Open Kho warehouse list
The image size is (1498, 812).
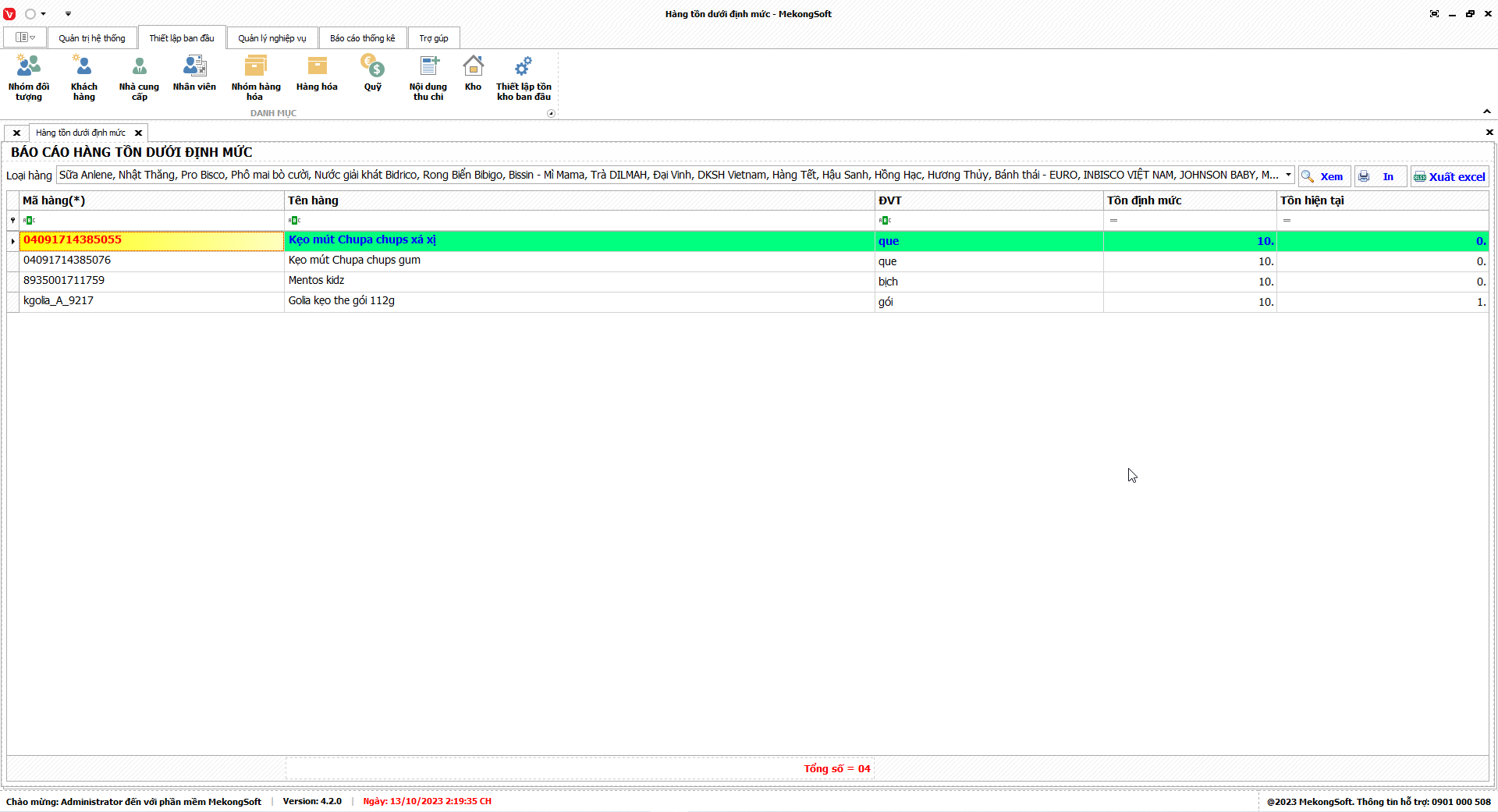(473, 74)
